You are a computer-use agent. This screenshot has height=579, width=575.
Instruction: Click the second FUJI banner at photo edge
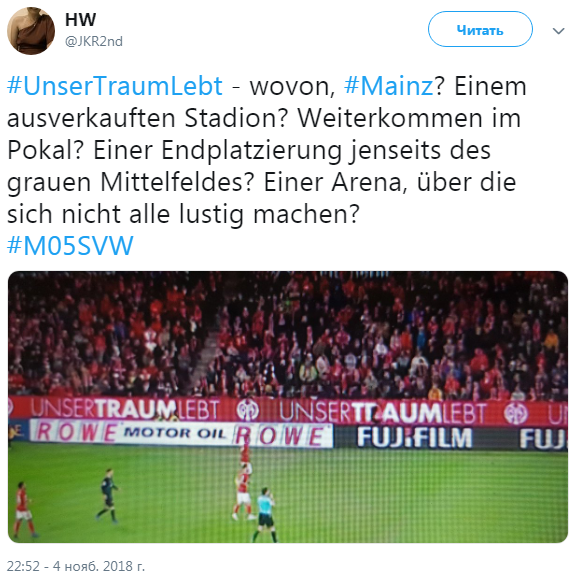(543, 439)
